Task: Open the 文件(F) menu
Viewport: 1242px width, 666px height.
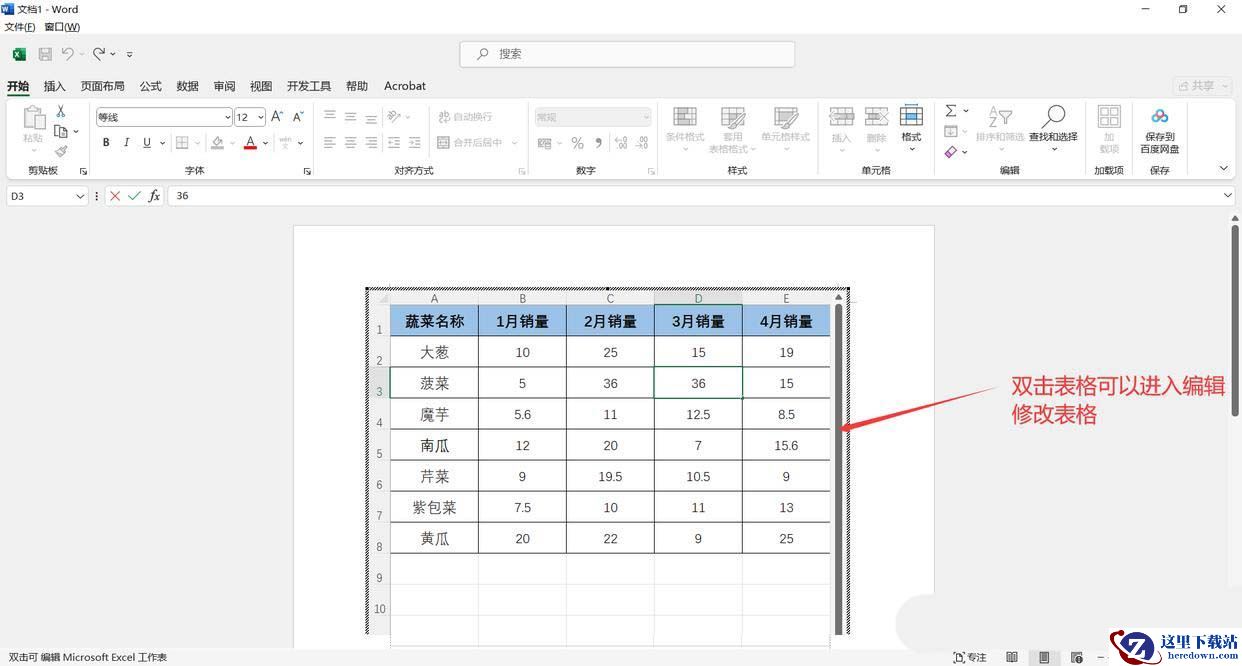Action: coord(20,27)
